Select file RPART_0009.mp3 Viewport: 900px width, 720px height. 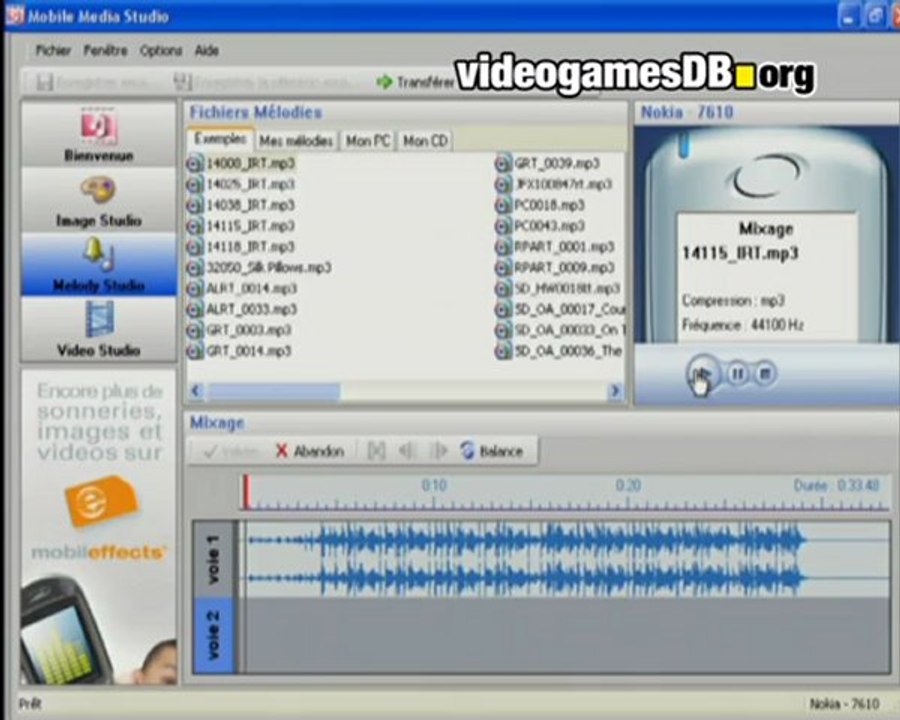pyautogui.click(x=564, y=268)
